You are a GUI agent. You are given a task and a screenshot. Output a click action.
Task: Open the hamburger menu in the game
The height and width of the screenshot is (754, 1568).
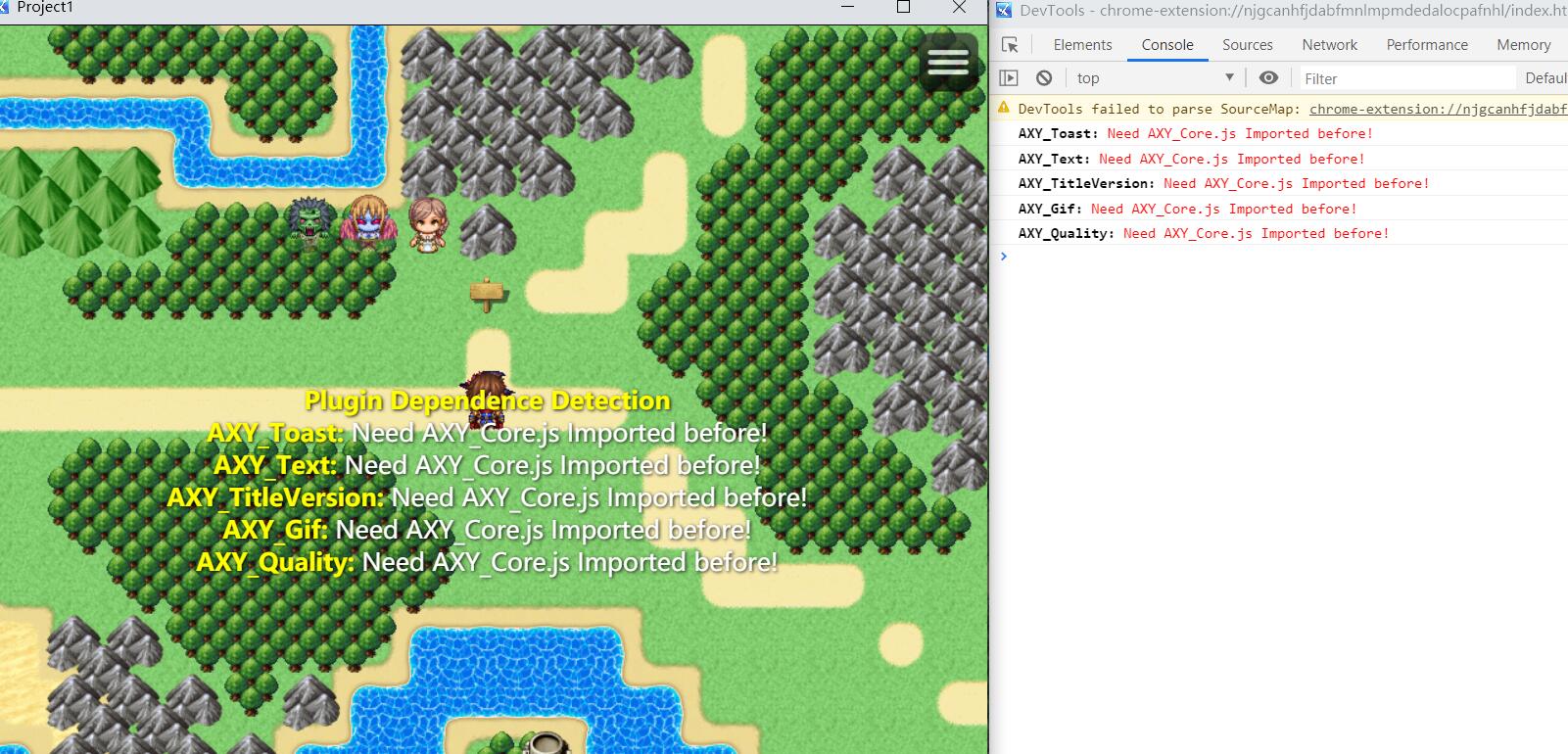click(948, 62)
